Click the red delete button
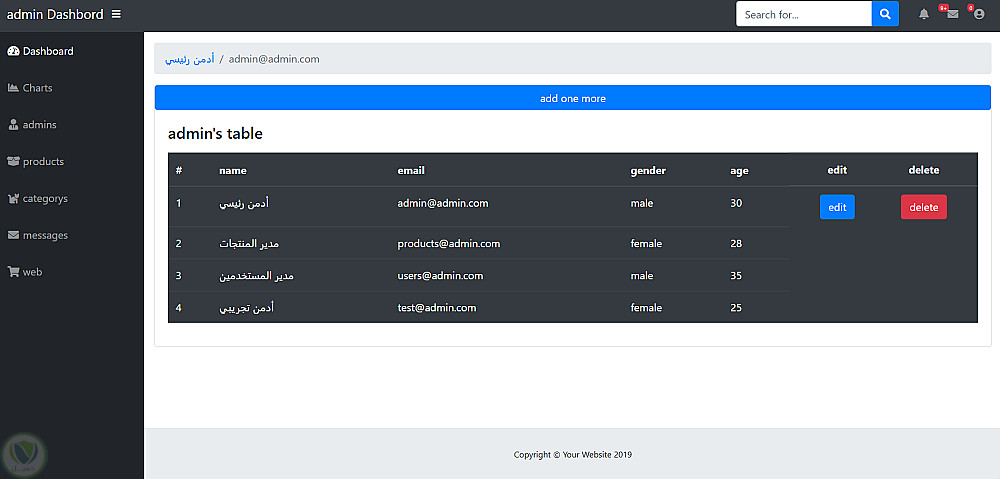This screenshot has width=1000, height=479. 923,207
